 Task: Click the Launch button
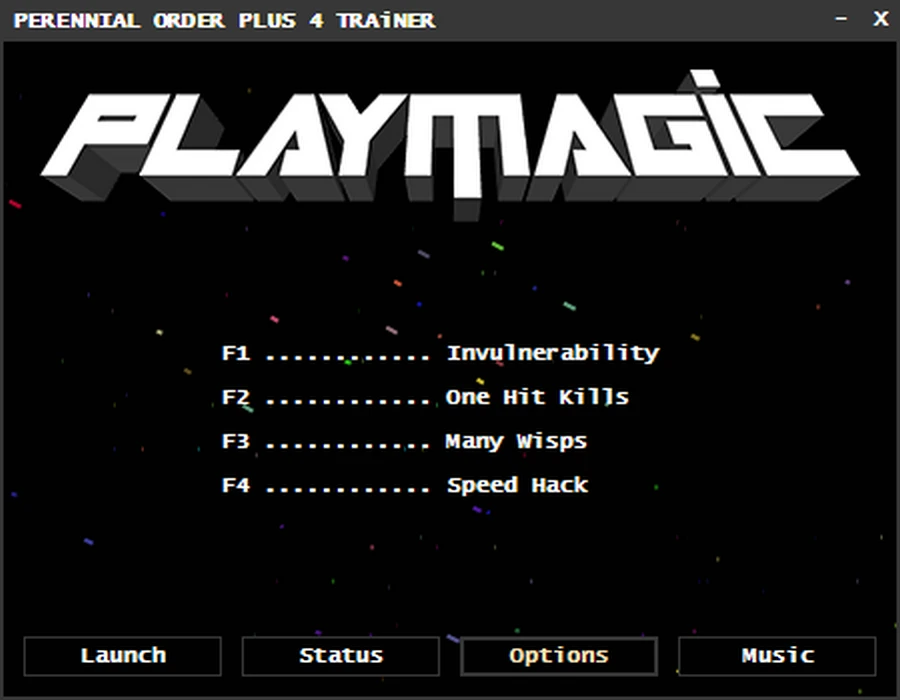tap(122, 656)
